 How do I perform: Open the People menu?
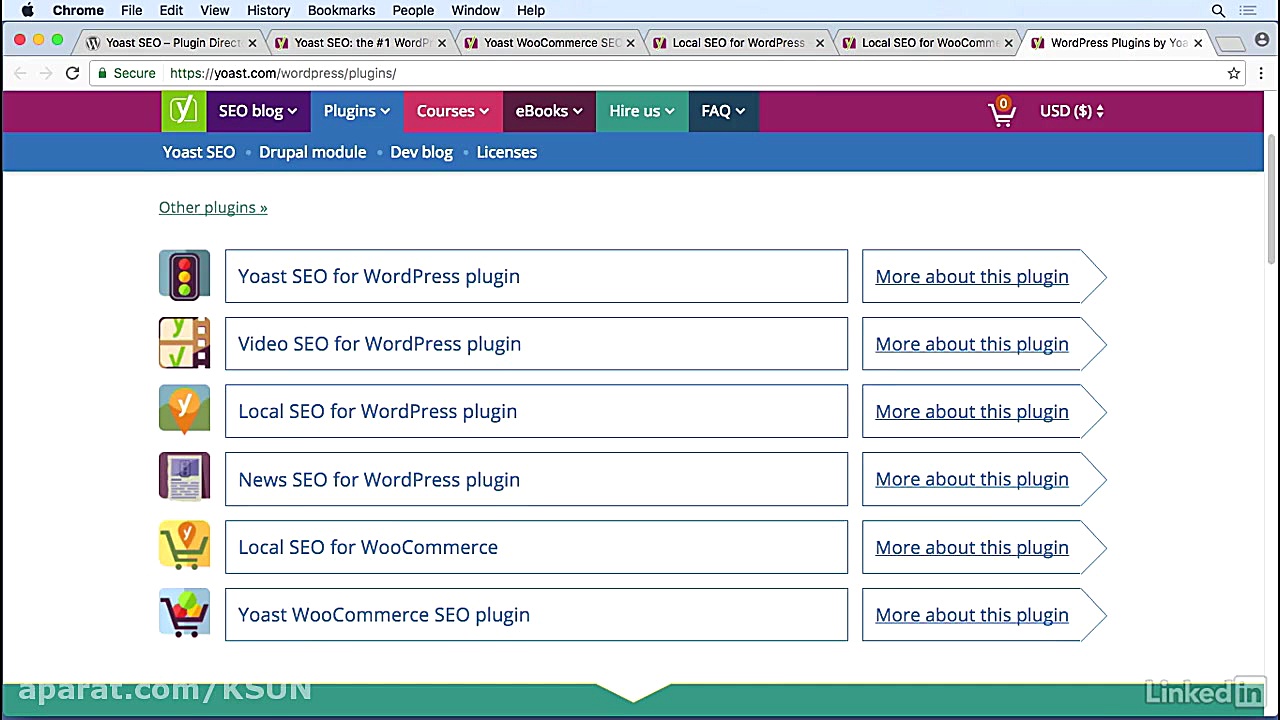click(413, 10)
